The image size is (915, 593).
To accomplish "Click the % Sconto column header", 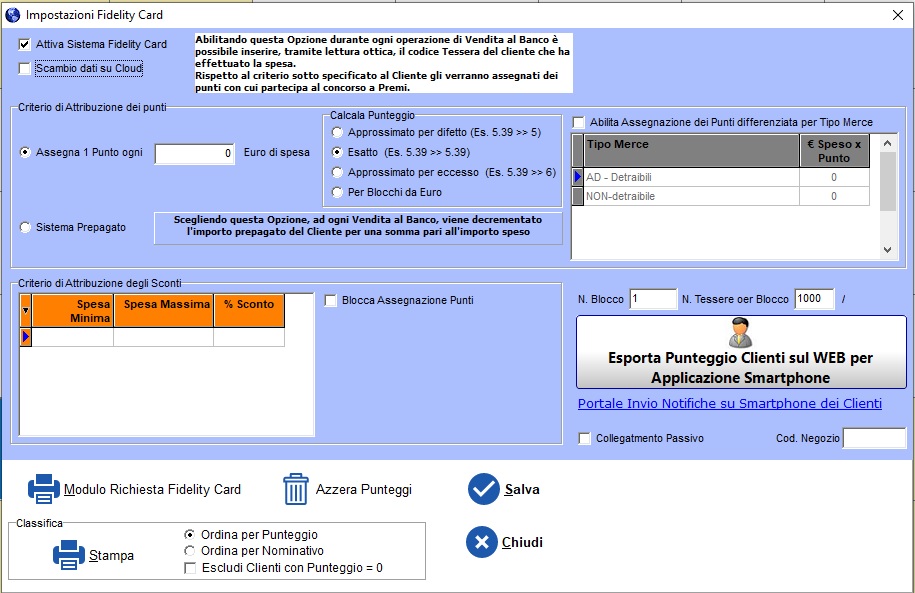I will (249, 311).
